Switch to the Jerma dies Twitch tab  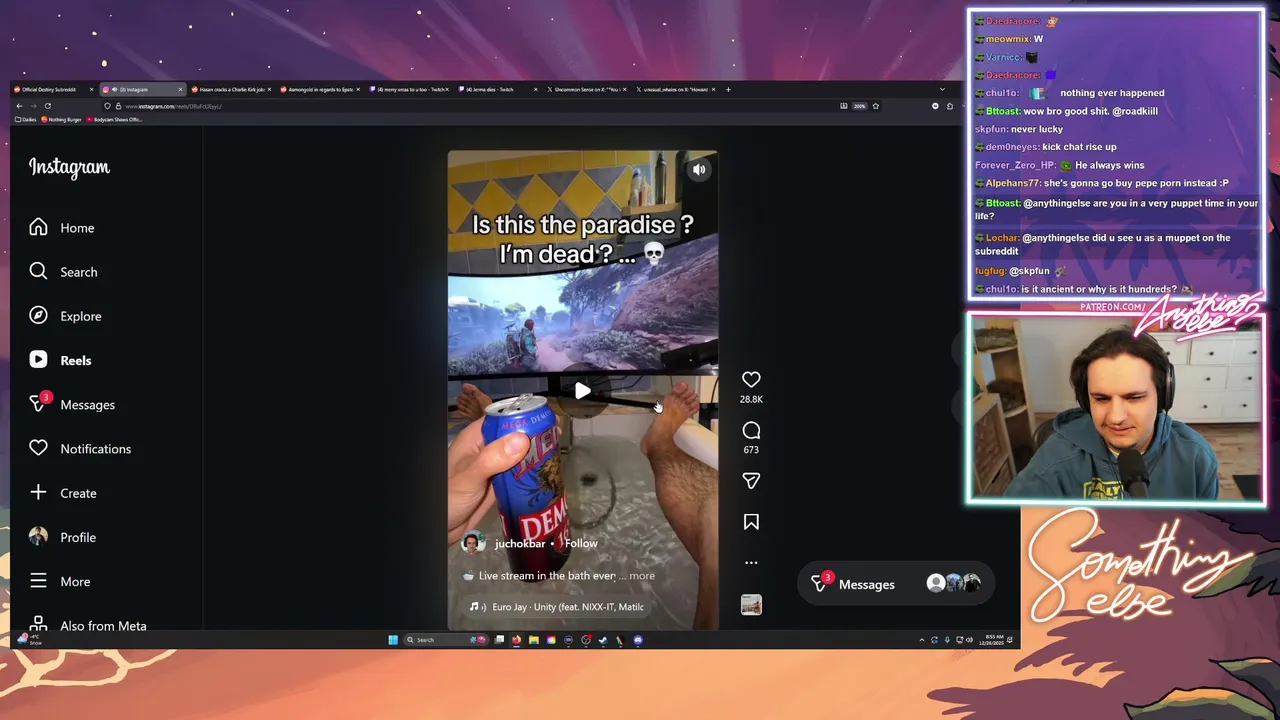496,90
